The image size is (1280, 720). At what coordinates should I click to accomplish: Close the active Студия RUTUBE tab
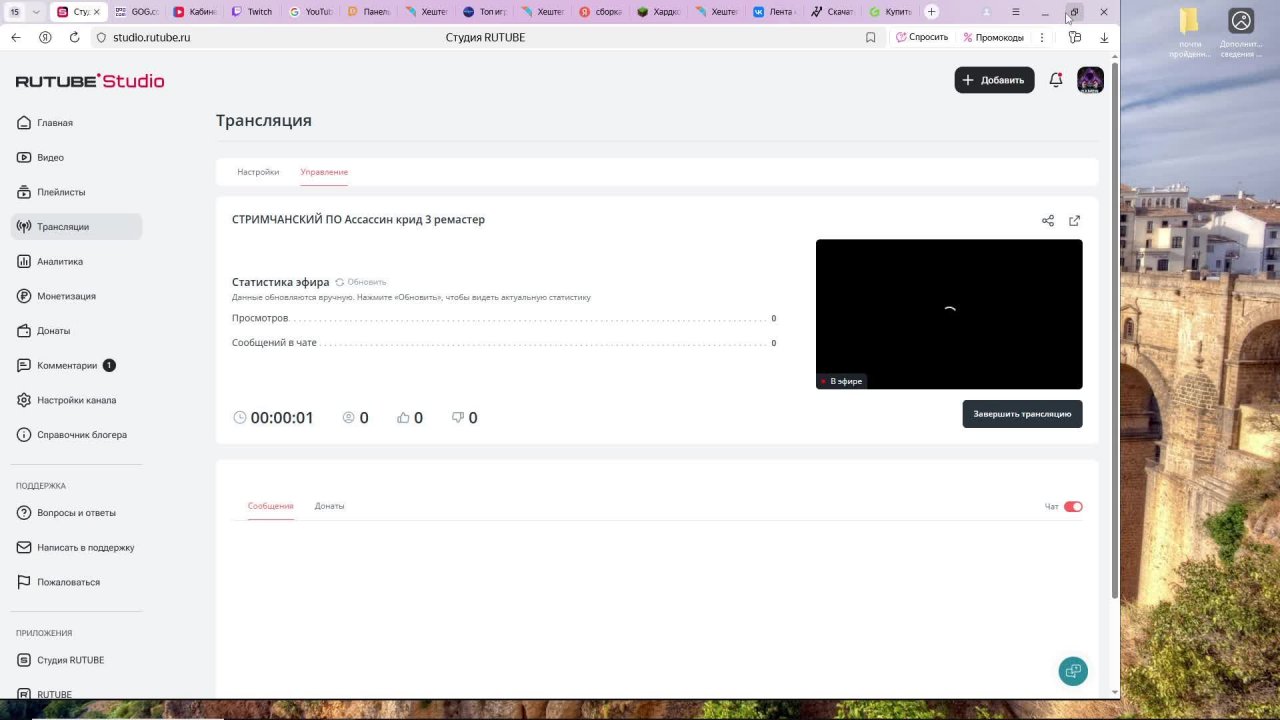(96, 12)
